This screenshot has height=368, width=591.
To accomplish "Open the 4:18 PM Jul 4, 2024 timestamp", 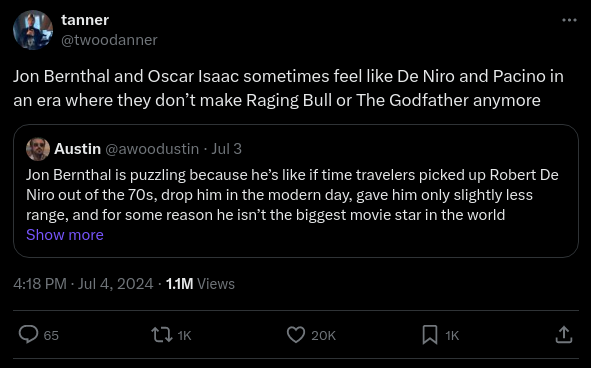I will [x=83, y=284].
